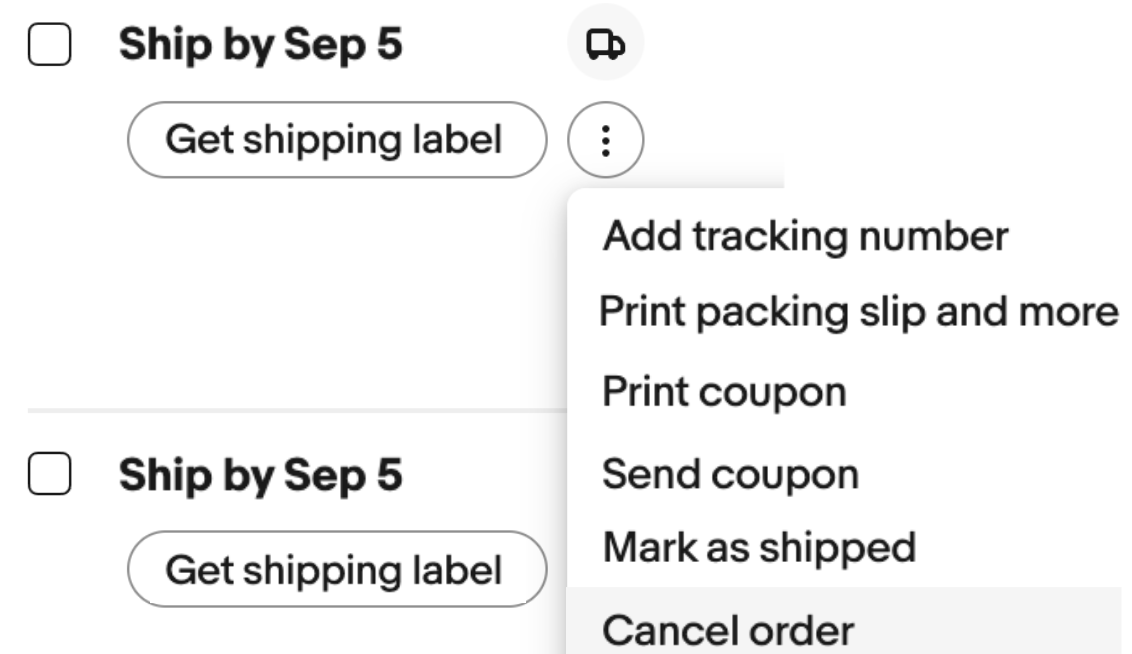This screenshot has height=654, width=1132.
Task: Open the three-dot more actions menu
Action: (x=606, y=141)
